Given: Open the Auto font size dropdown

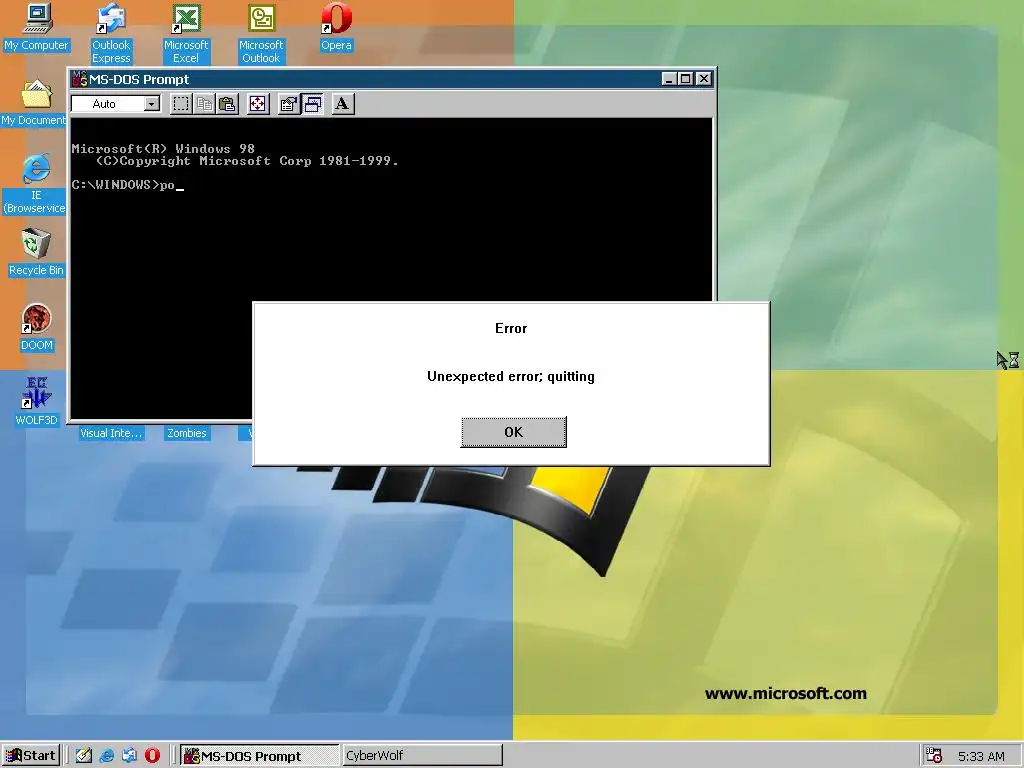Looking at the screenshot, I should tap(152, 104).
